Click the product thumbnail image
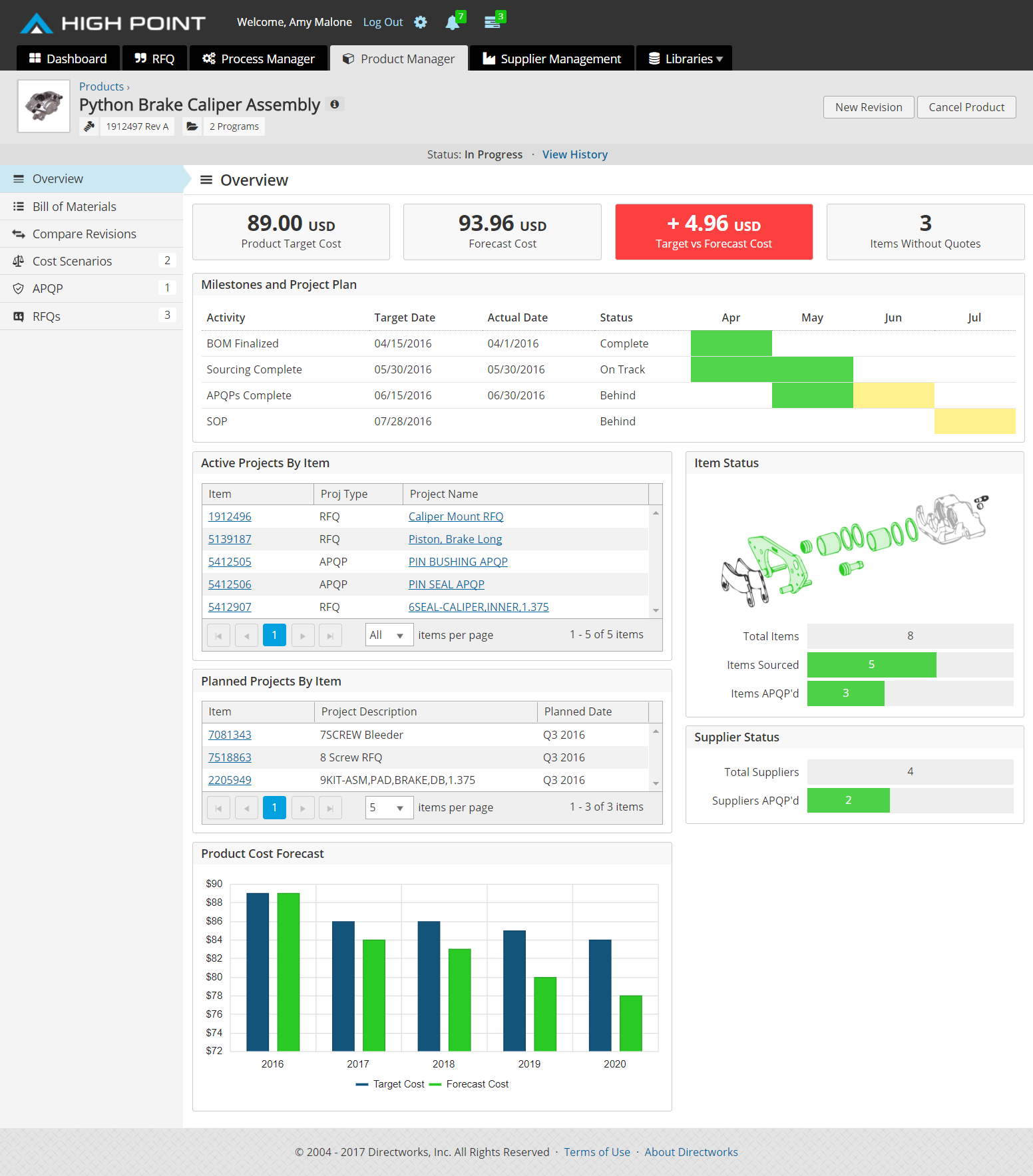 click(x=44, y=106)
